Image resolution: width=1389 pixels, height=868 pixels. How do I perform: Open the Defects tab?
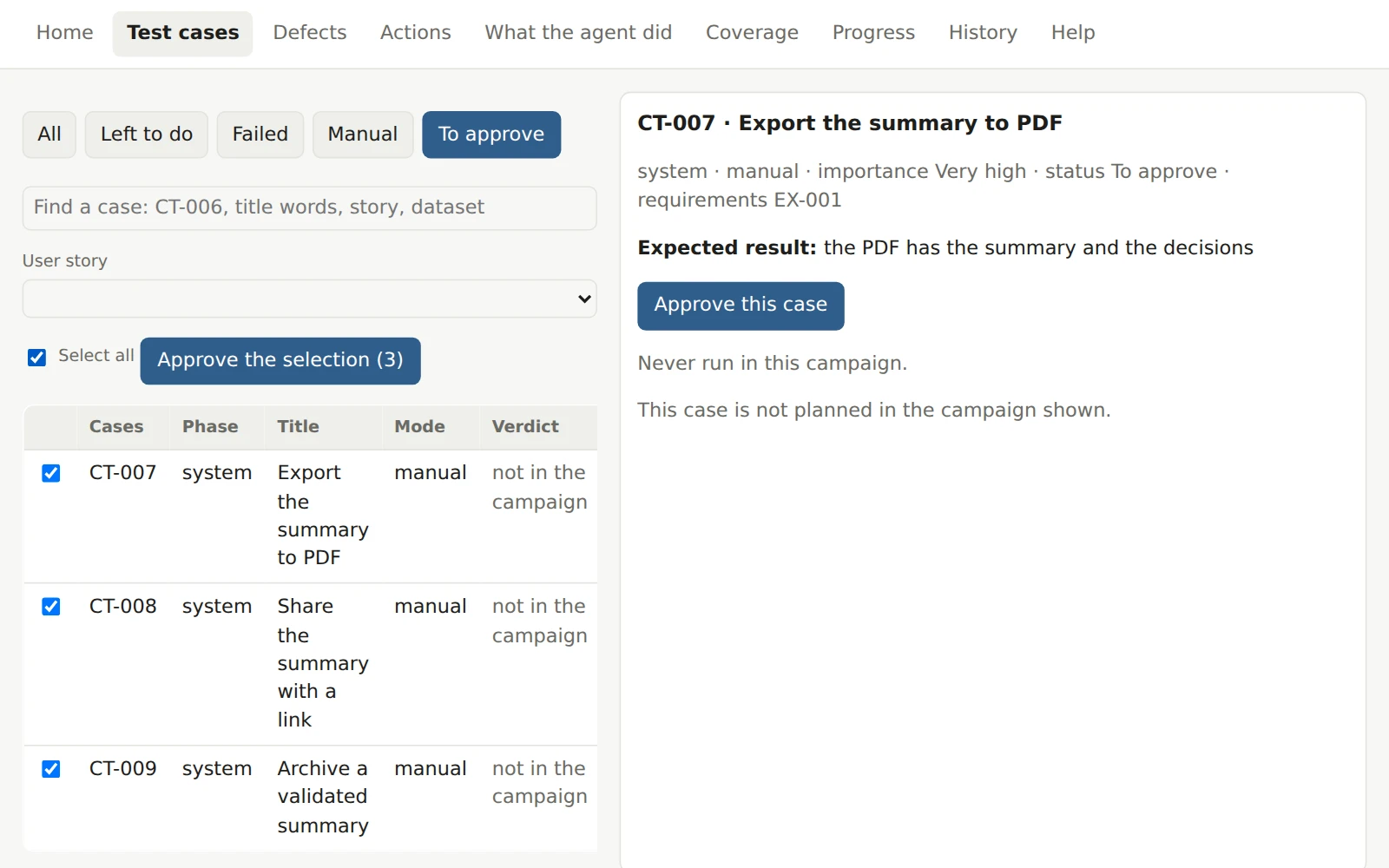coord(310,33)
